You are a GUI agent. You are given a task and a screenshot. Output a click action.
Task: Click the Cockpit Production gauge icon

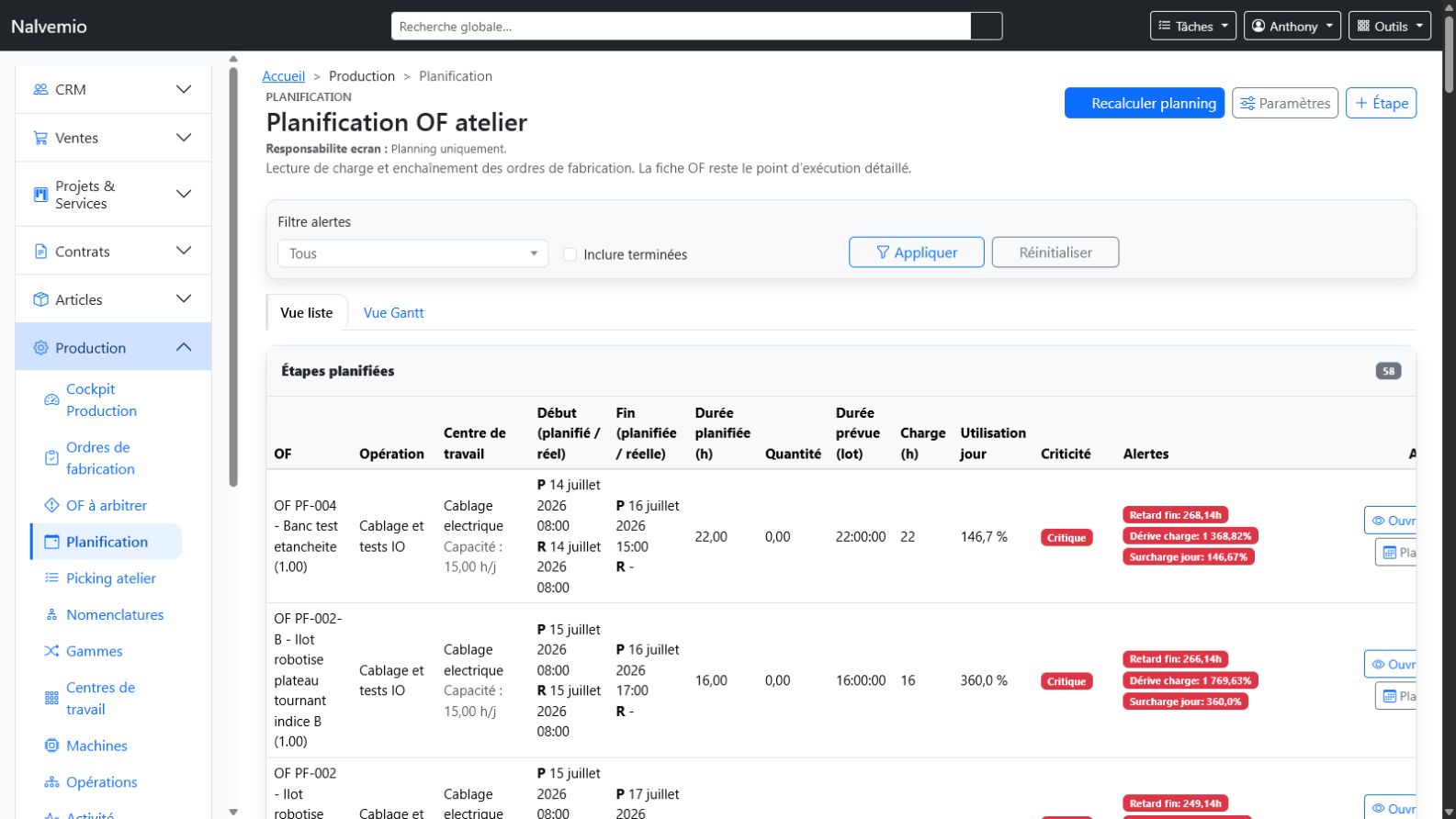click(51, 400)
